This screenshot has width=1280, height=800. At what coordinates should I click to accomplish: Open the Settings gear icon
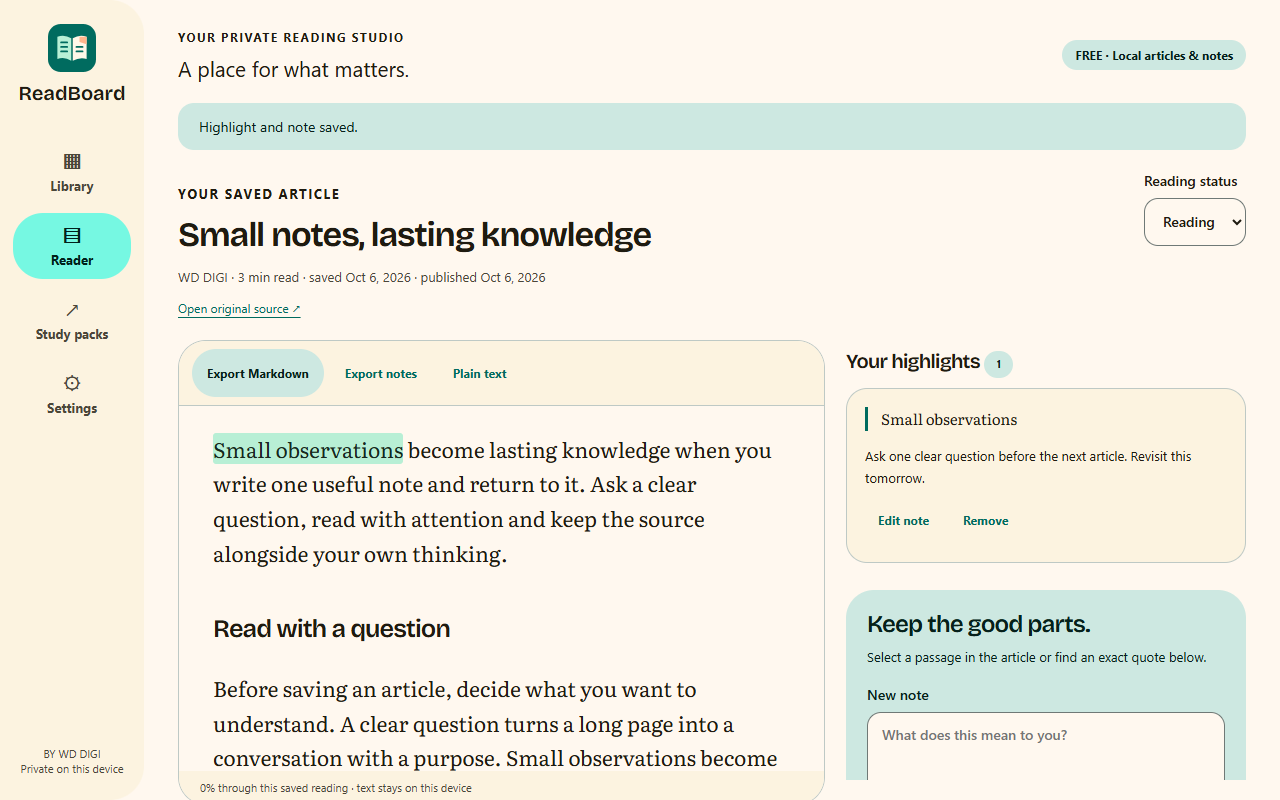click(x=72, y=383)
